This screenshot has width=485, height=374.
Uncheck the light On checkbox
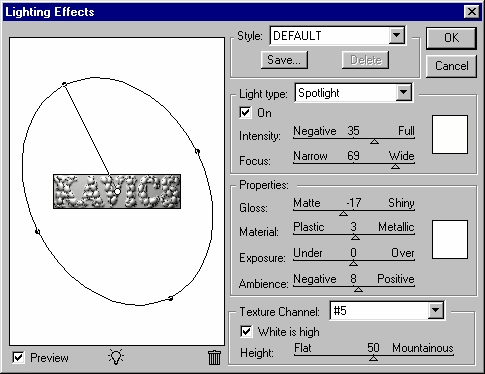click(245, 113)
